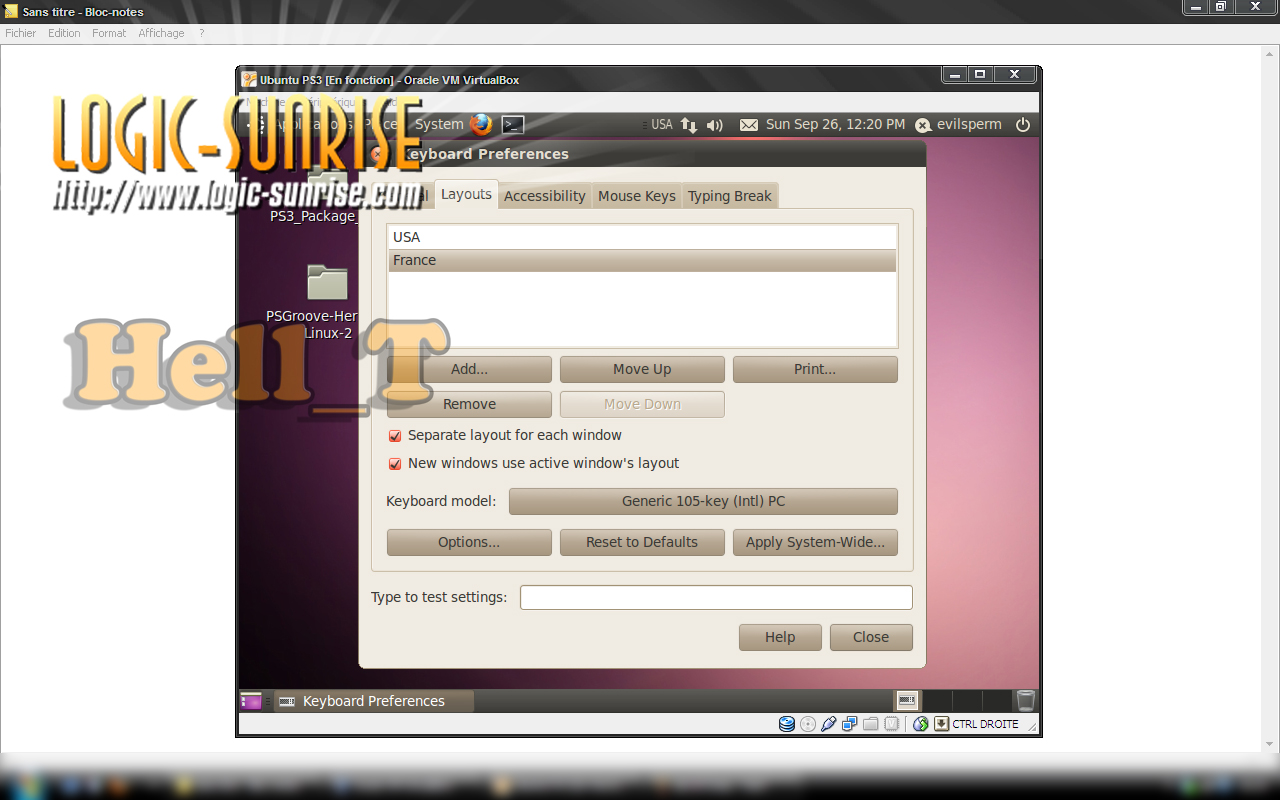This screenshot has height=800, width=1280.
Task: Click the Move Up button
Action: pos(642,369)
